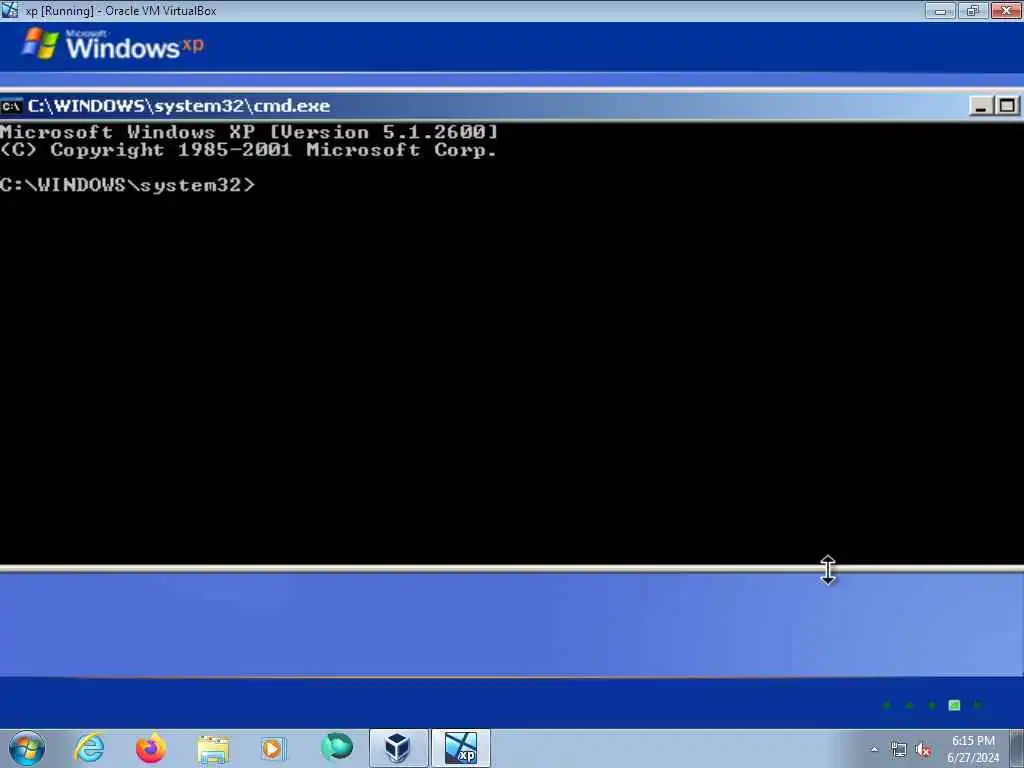
Task: Launch Internet Explorer from the taskbar
Action: [89, 748]
